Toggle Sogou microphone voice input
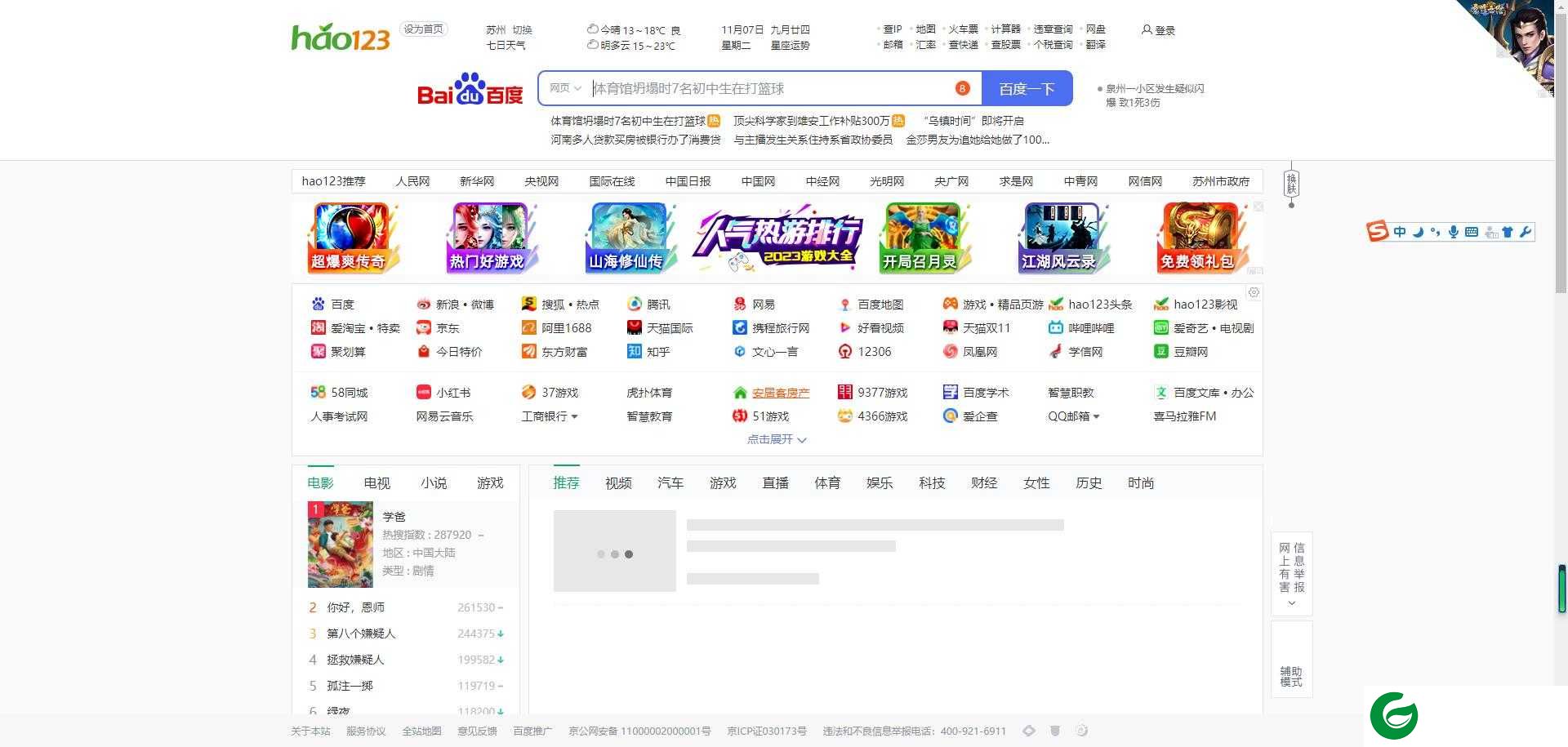The image size is (1568, 747). click(x=1453, y=232)
